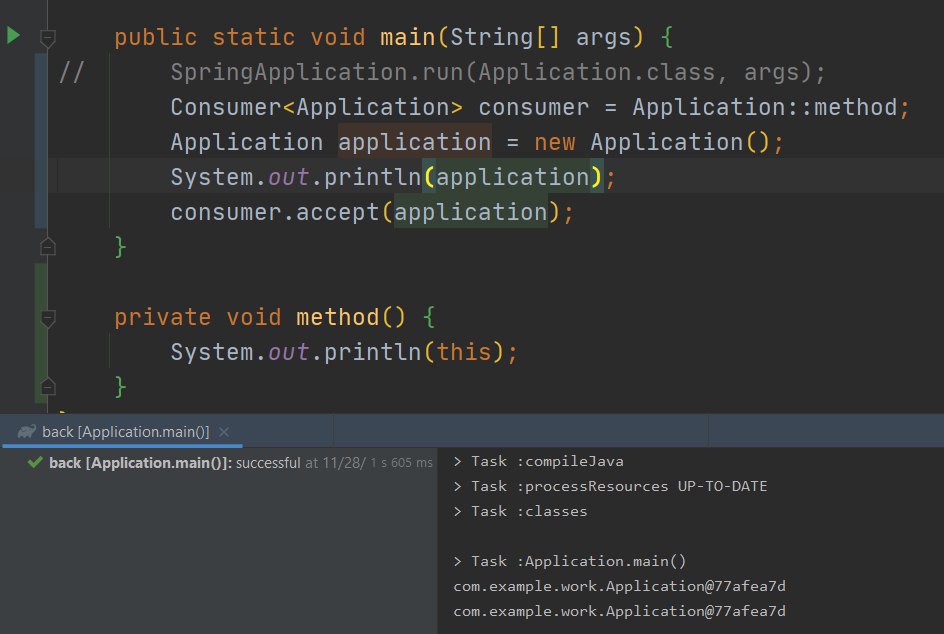This screenshot has height=634, width=944.
Task: Click '1 s 605 ms' duration text
Action: click(402, 463)
